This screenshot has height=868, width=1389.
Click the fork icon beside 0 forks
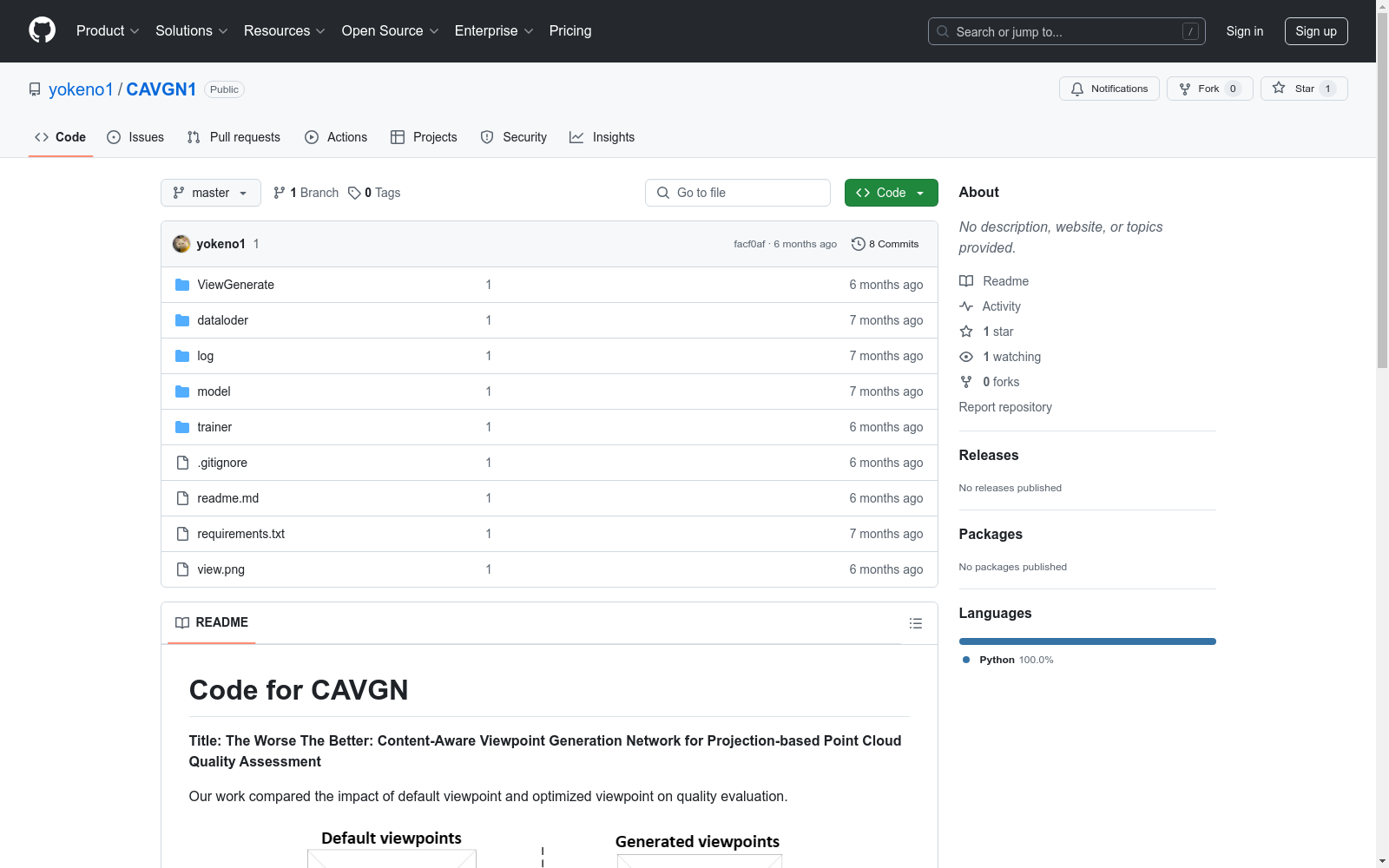tap(966, 382)
